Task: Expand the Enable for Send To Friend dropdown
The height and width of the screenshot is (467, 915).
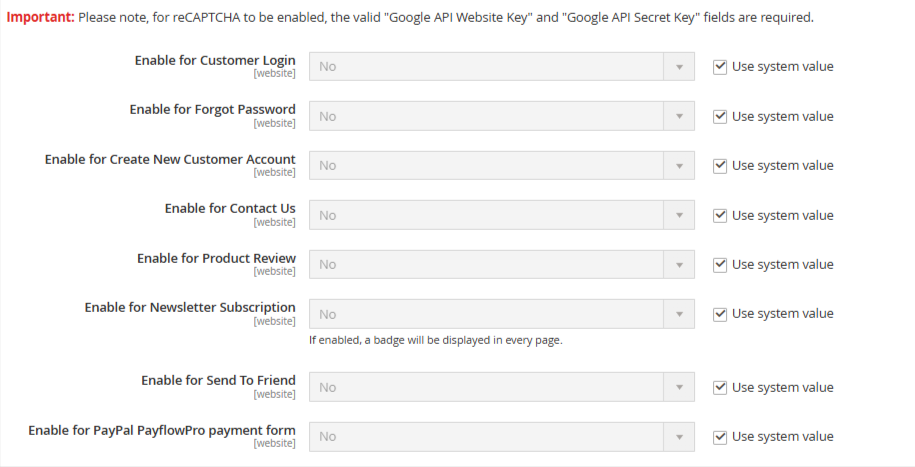Action: click(501, 388)
